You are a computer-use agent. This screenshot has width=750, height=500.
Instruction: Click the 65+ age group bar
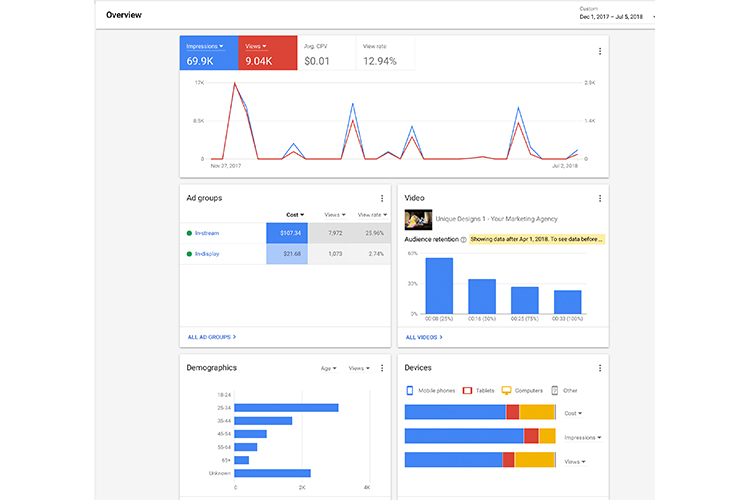pos(242,460)
